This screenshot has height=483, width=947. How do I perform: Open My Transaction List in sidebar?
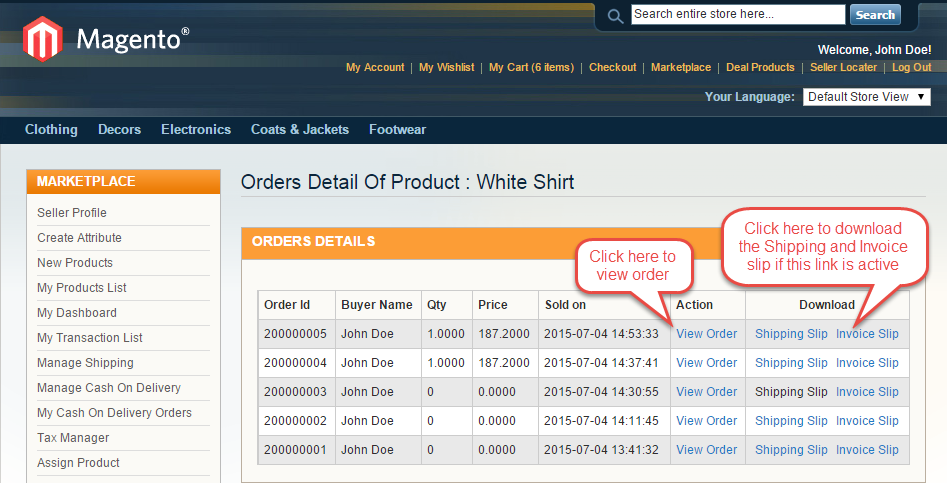tap(89, 338)
